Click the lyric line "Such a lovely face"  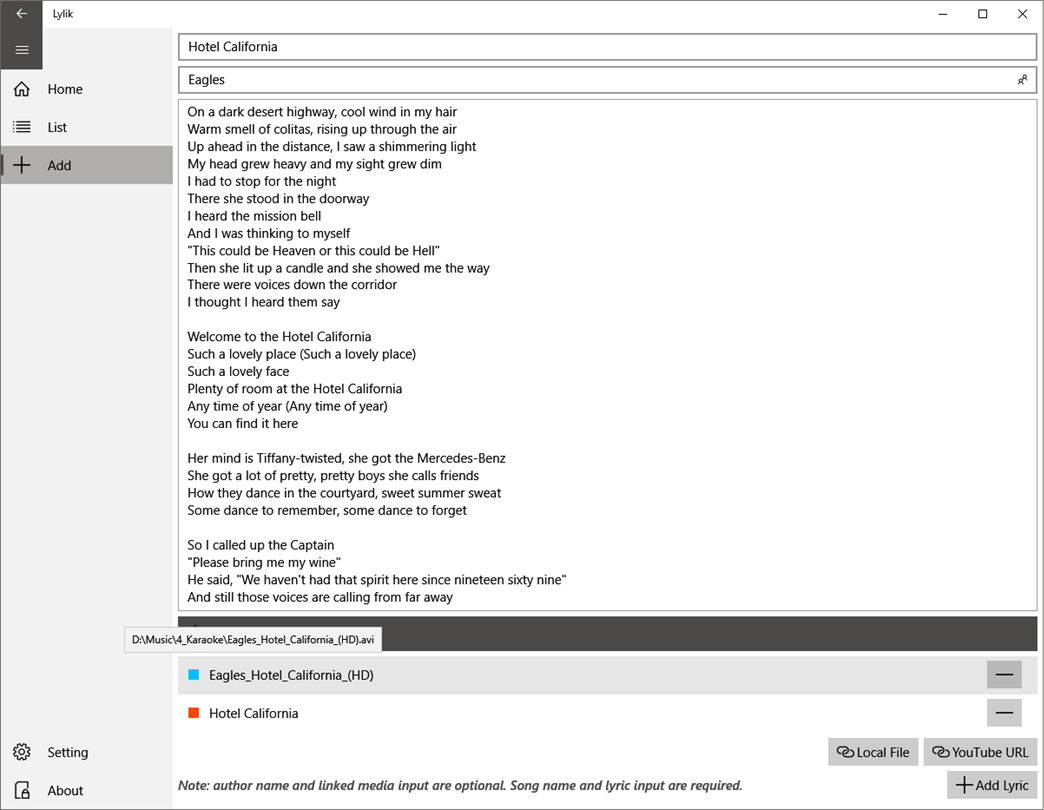coord(238,371)
